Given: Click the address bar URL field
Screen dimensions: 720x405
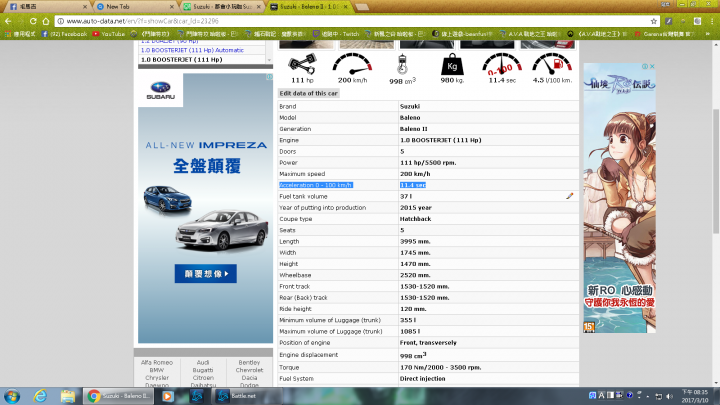Looking at the screenshot, I should [354, 21].
